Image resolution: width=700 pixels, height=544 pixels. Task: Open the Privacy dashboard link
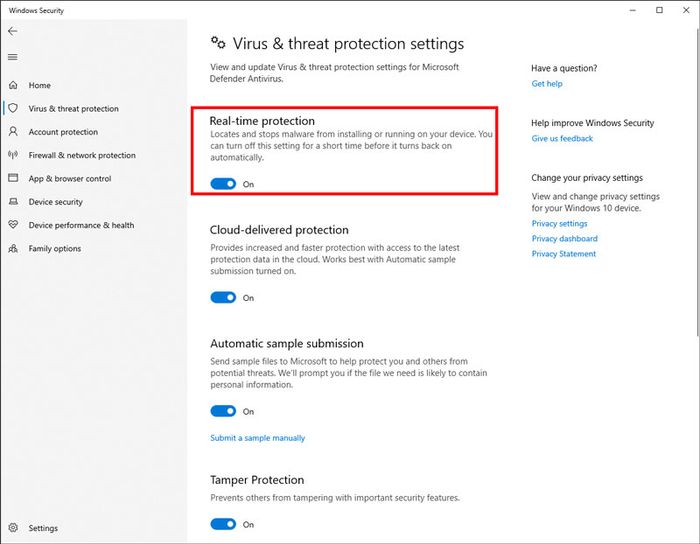[564, 238]
